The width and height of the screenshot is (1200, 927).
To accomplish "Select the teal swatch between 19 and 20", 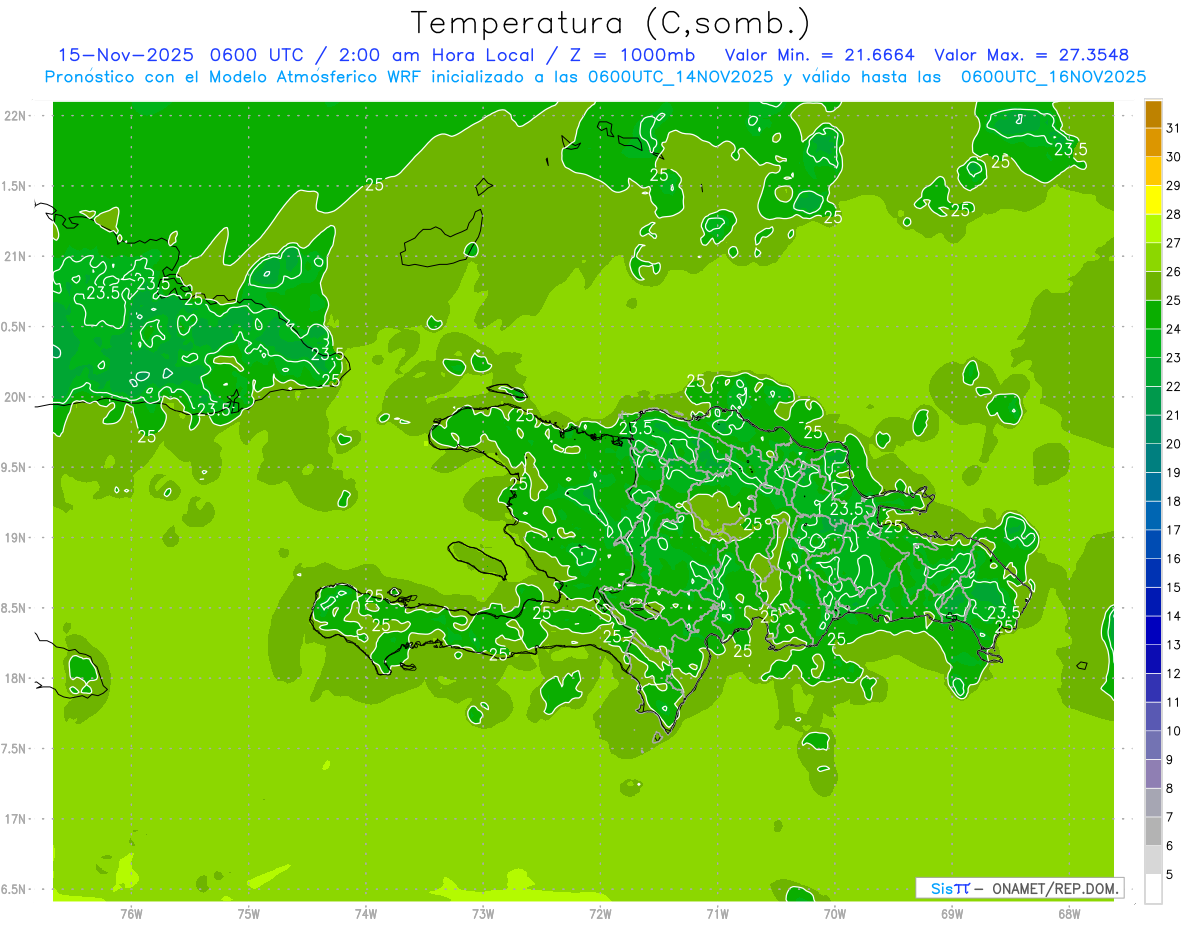I will 1153,458.
